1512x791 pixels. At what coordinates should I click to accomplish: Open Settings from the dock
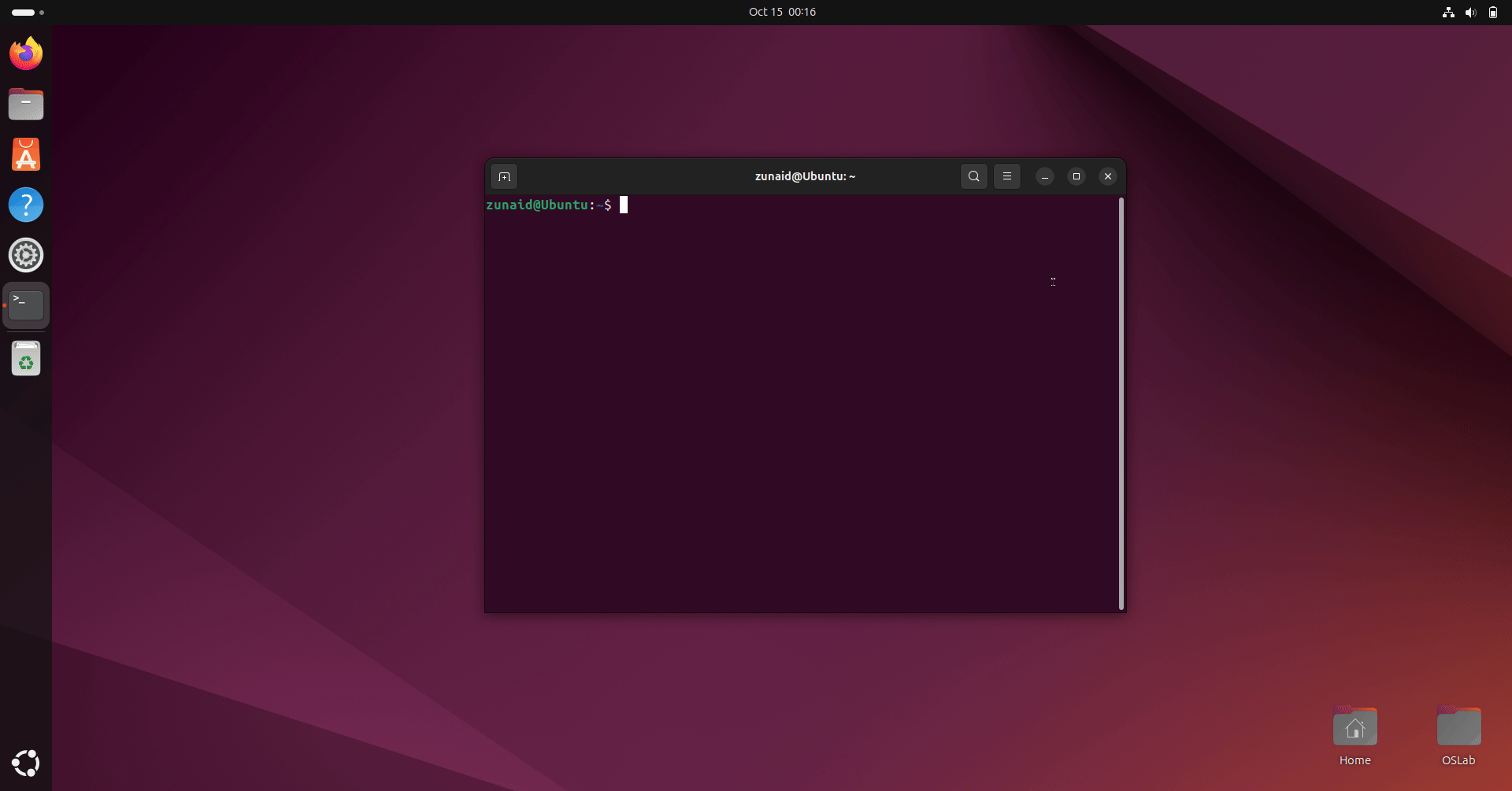pyautogui.click(x=25, y=255)
